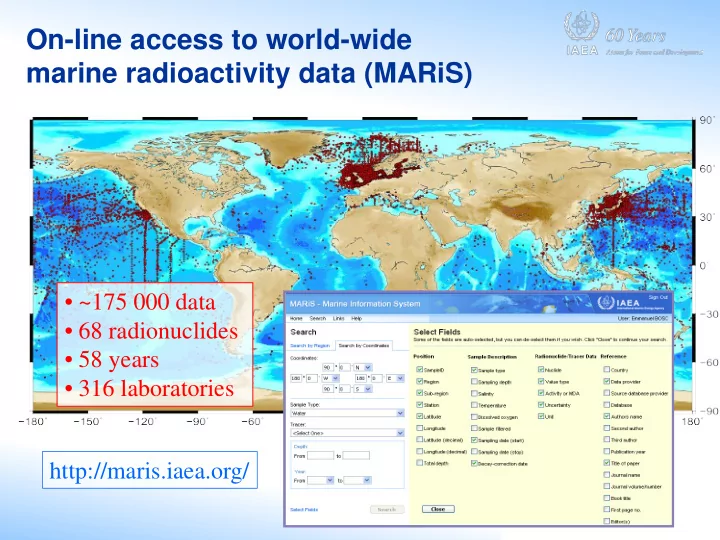Click the Search button
Screen dimensions: 720x540
pyautogui.click(x=387, y=510)
